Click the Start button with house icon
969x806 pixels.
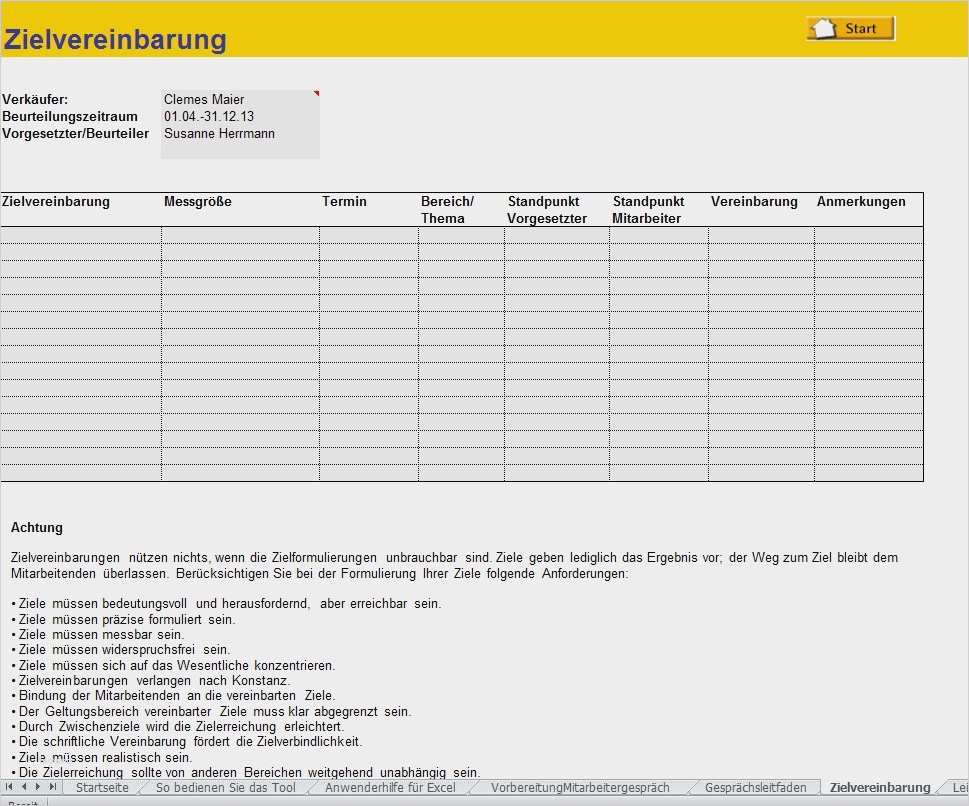pyautogui.click(x=850, y=28)
